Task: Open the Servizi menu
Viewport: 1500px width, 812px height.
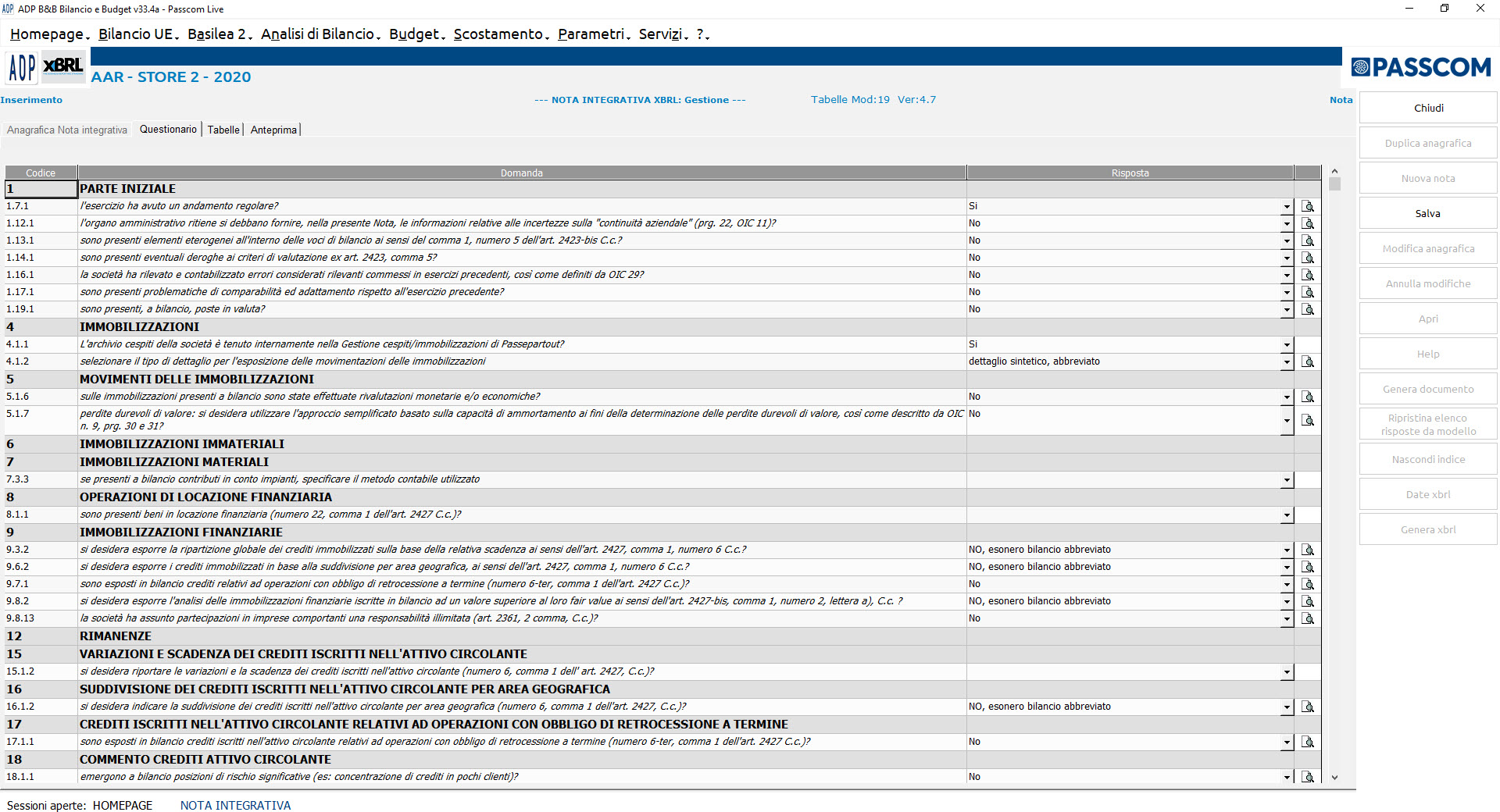Action: click(x=663, y=34)
